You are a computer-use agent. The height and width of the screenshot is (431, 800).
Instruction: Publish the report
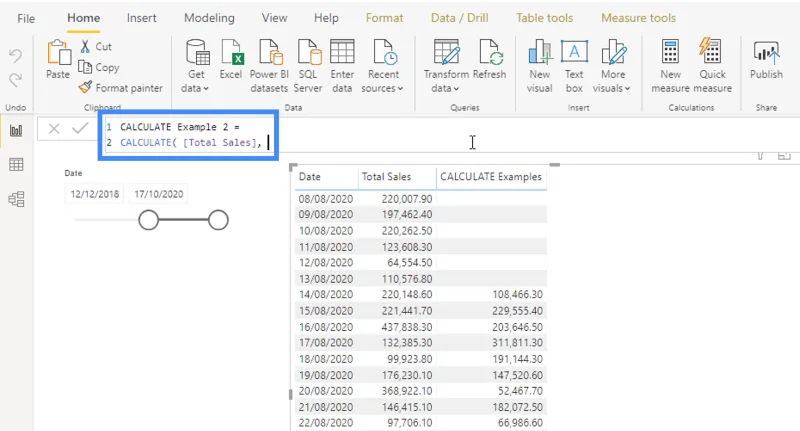tap(766, 60)
